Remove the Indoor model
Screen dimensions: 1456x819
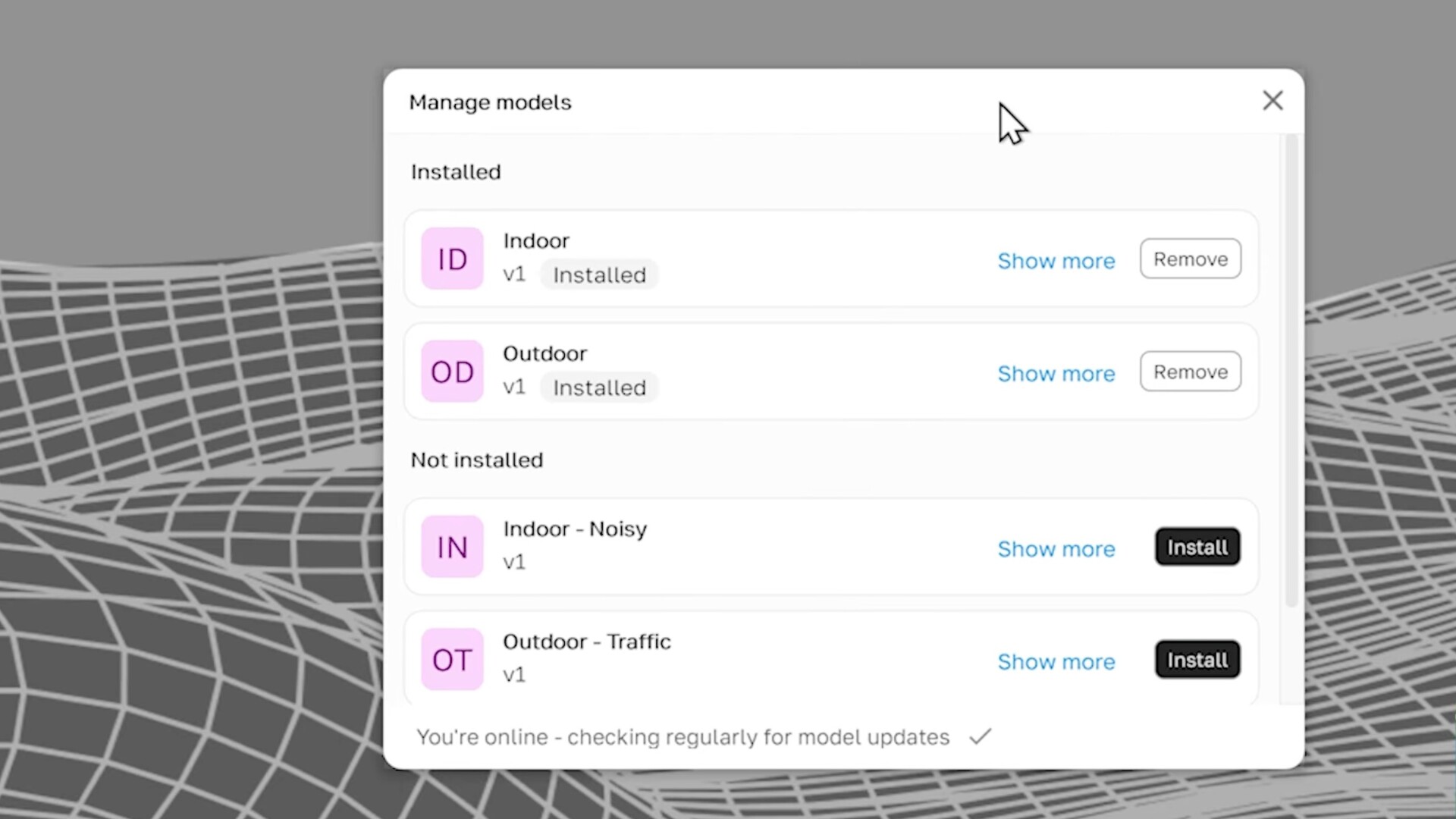coord(1190,259)
